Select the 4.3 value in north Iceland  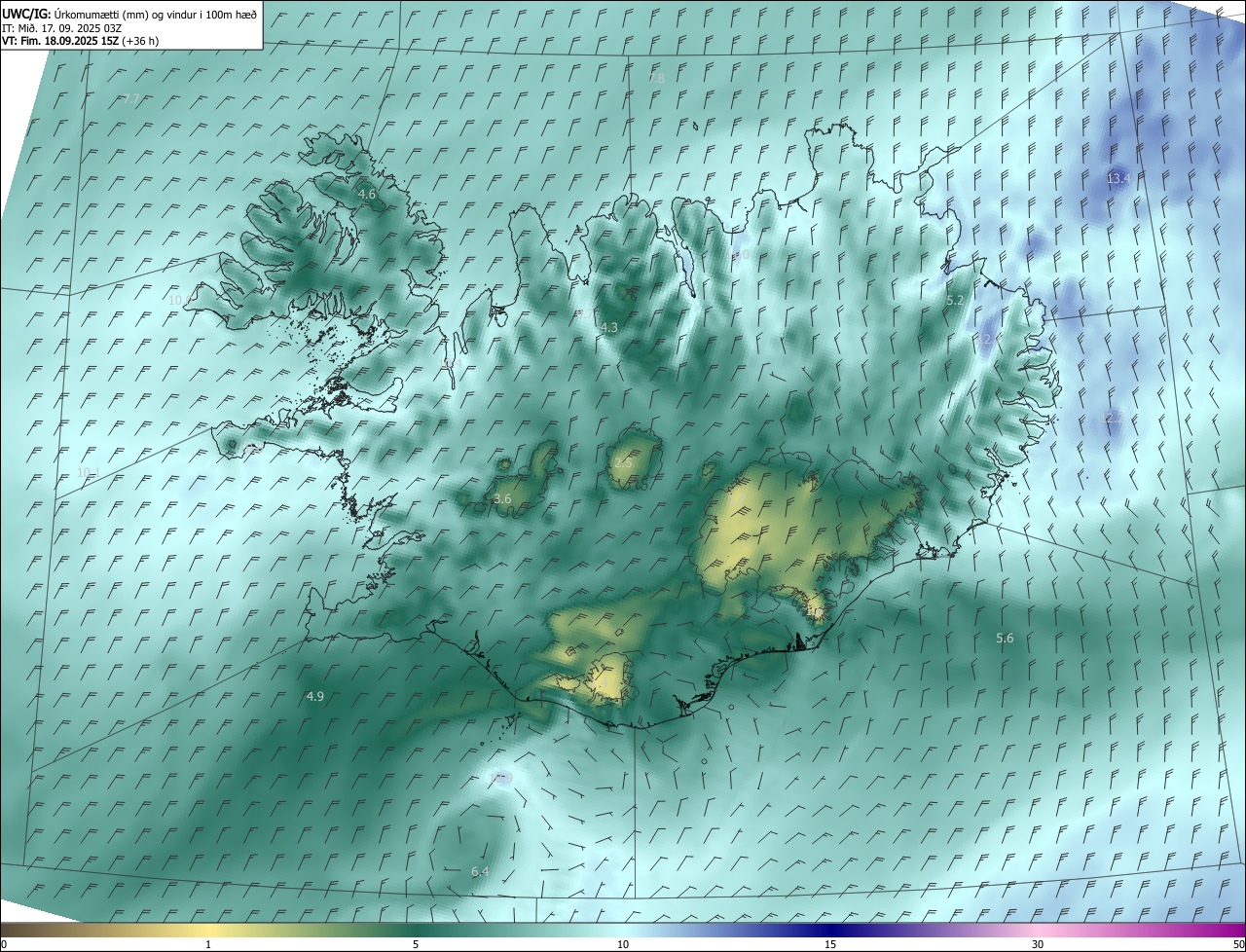click(609, 328)
